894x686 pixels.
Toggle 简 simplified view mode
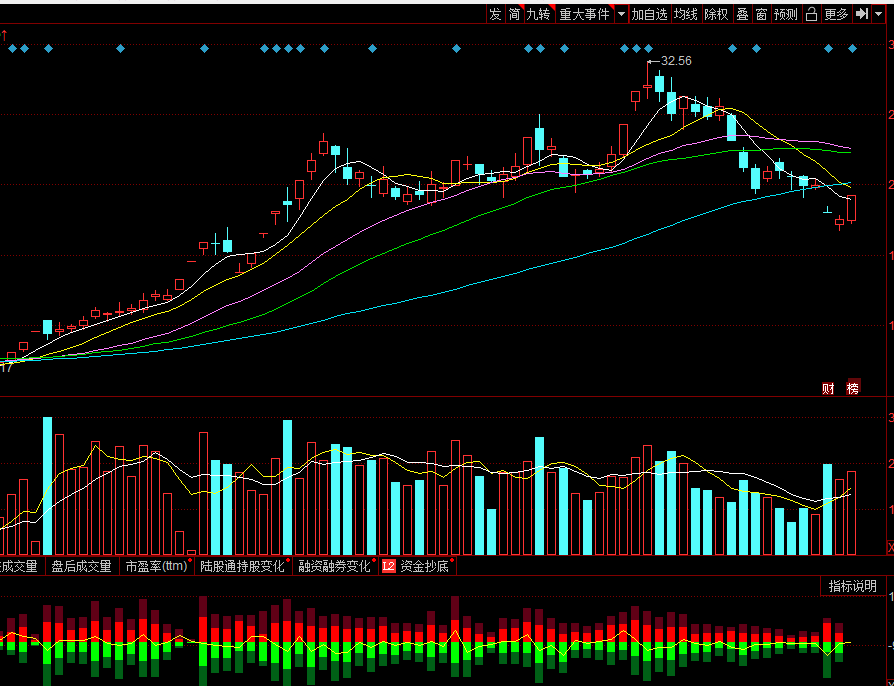pyautogui.click(x=514, y=14)
